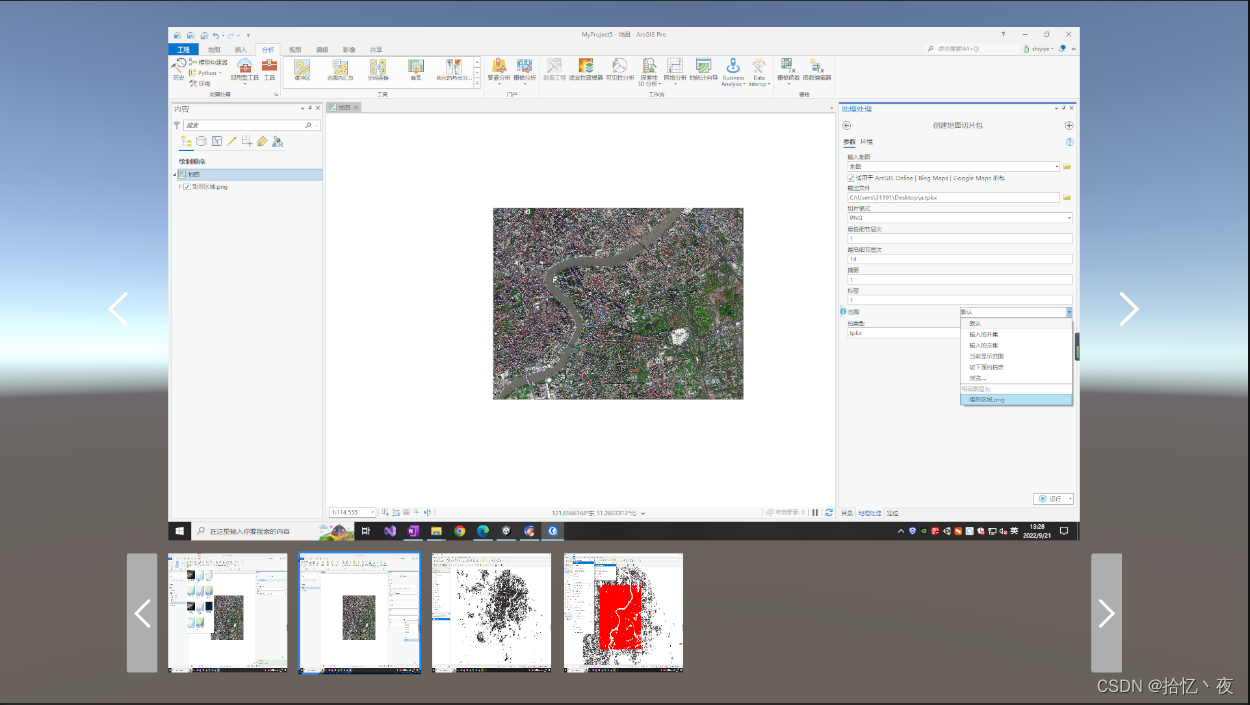Image resolution: width=1250 pixels, height=705 pixels.
Task: Choose the highlighted .png layer option in dropdown
Action: 1016,399
